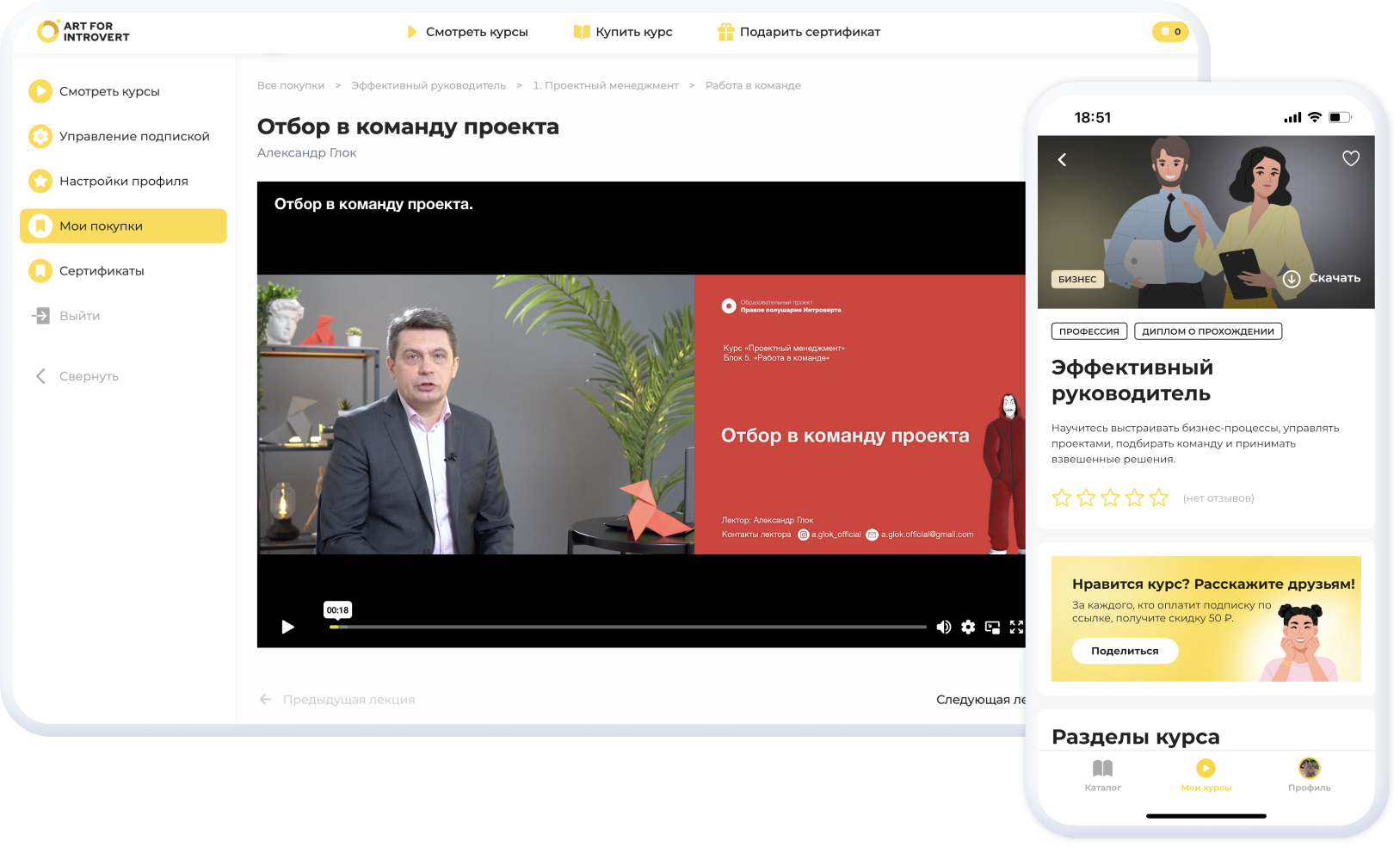Open Каталог tab in phone navigation
Image resolution: width=1400 pixels, height=847 pixels.
(1102, 775)
